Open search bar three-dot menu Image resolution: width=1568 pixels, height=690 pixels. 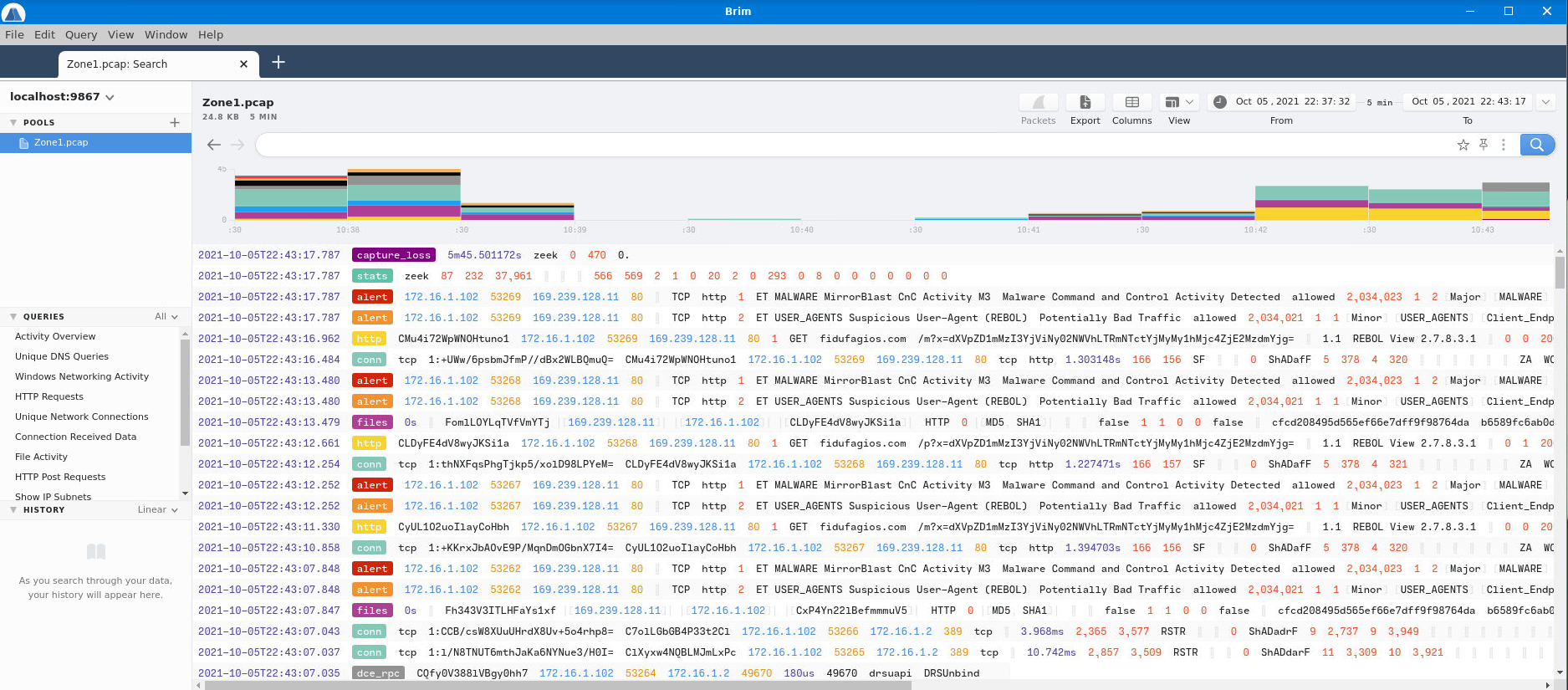click(x=1503, y=145)
